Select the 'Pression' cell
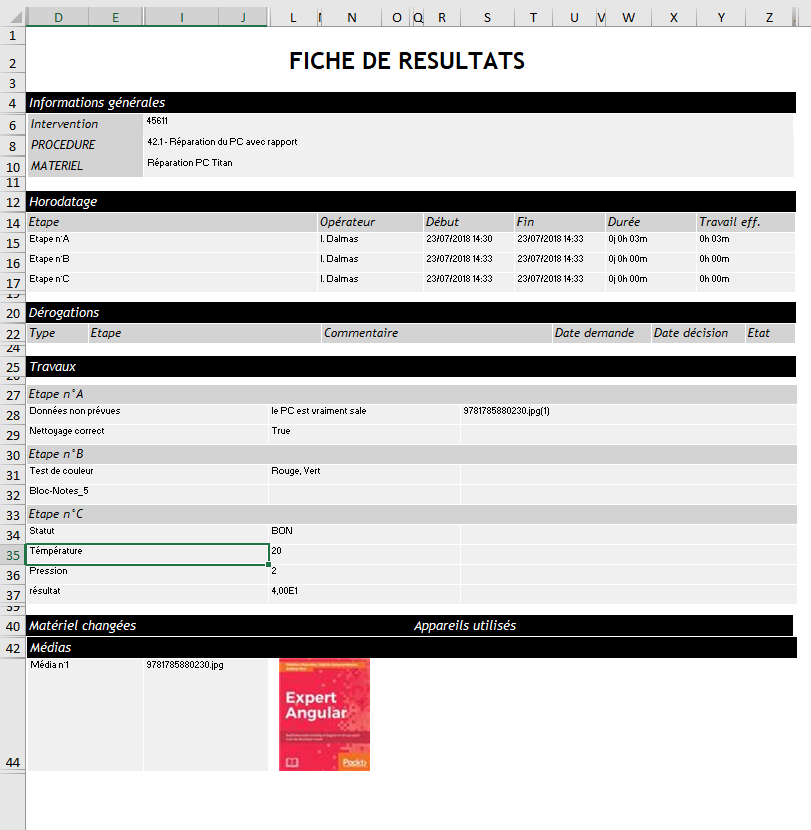This screenshot has height=830, width=811. 147,574
